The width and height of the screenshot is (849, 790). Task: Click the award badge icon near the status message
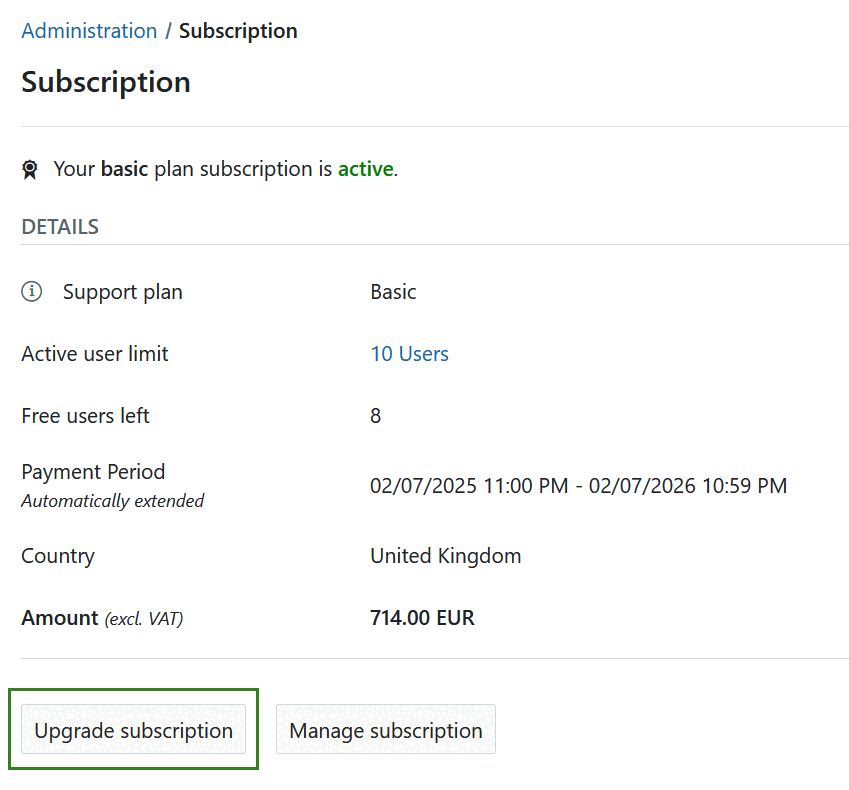tap(30, 169)
